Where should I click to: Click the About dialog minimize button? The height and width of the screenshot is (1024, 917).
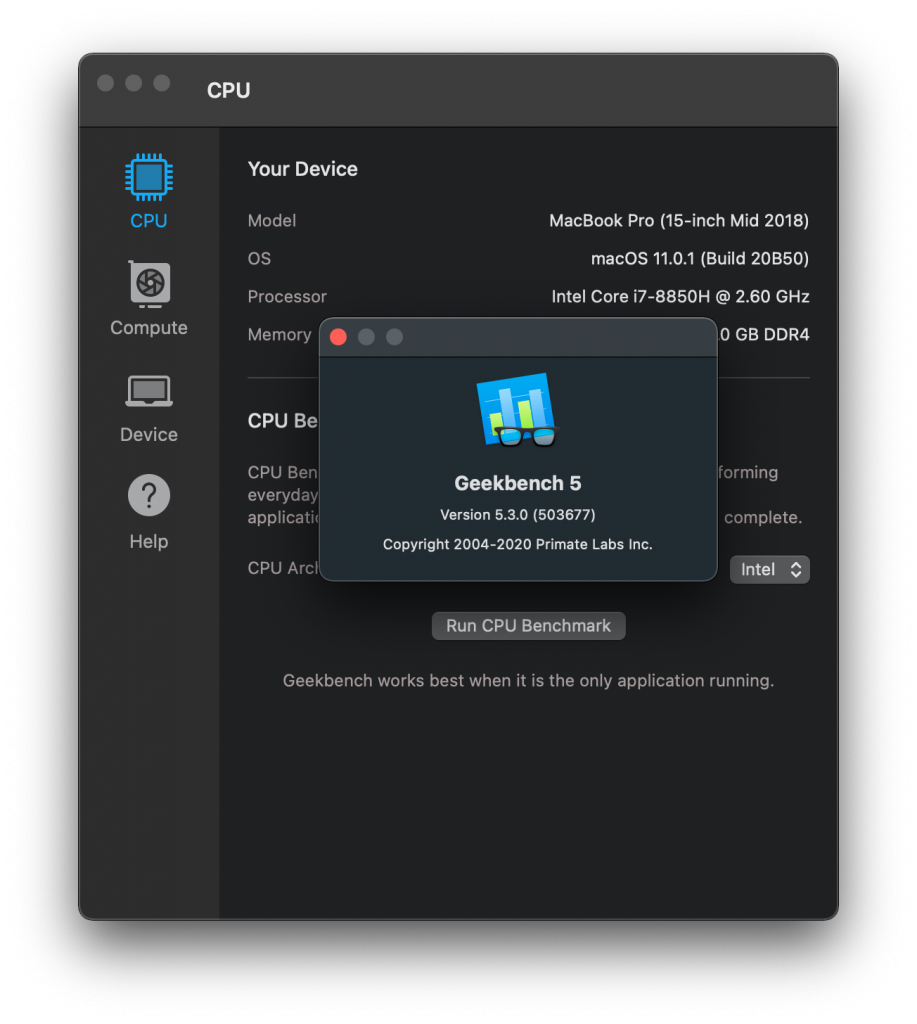[366, 337]
